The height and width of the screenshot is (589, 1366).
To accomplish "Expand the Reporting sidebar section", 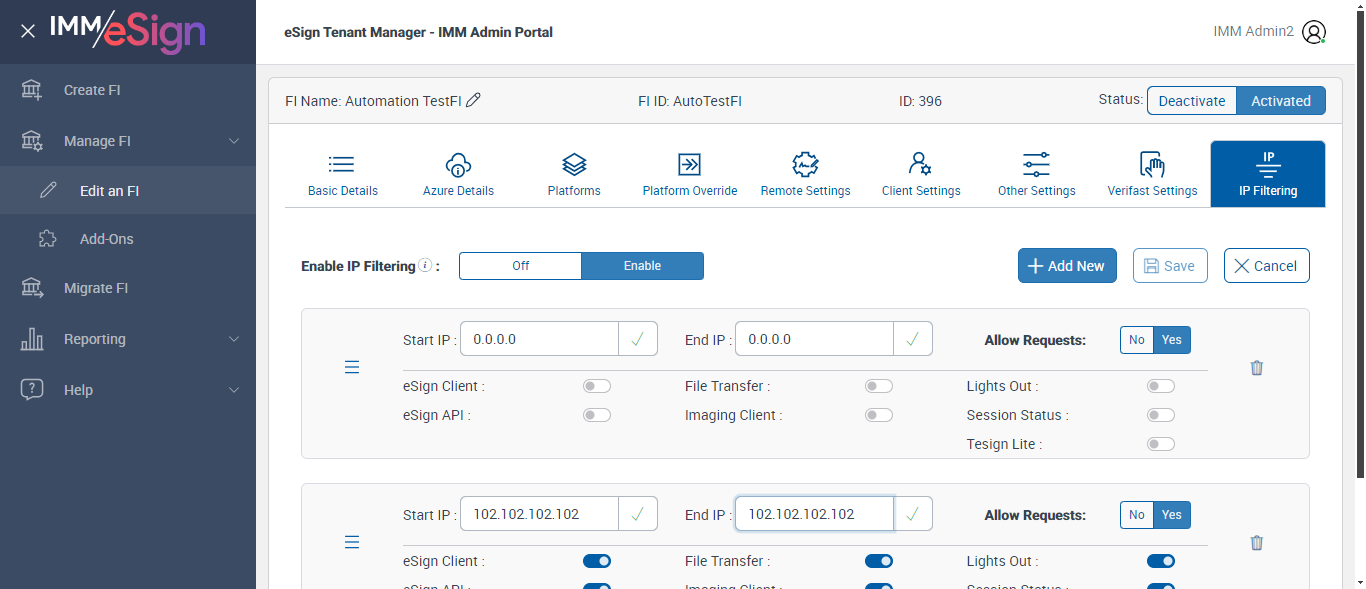I will point(234,339).
